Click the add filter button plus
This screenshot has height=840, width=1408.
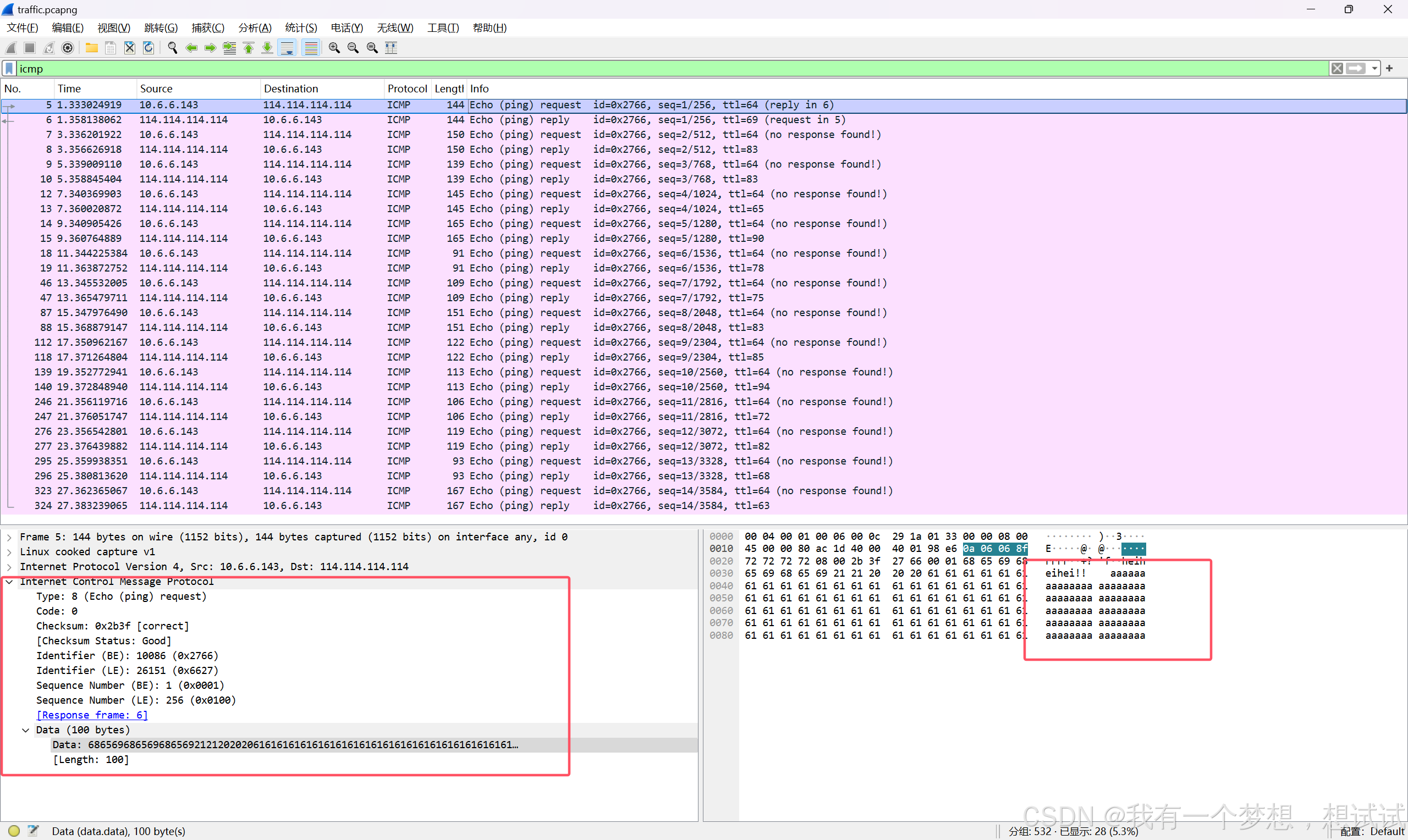click(1389, 69)
